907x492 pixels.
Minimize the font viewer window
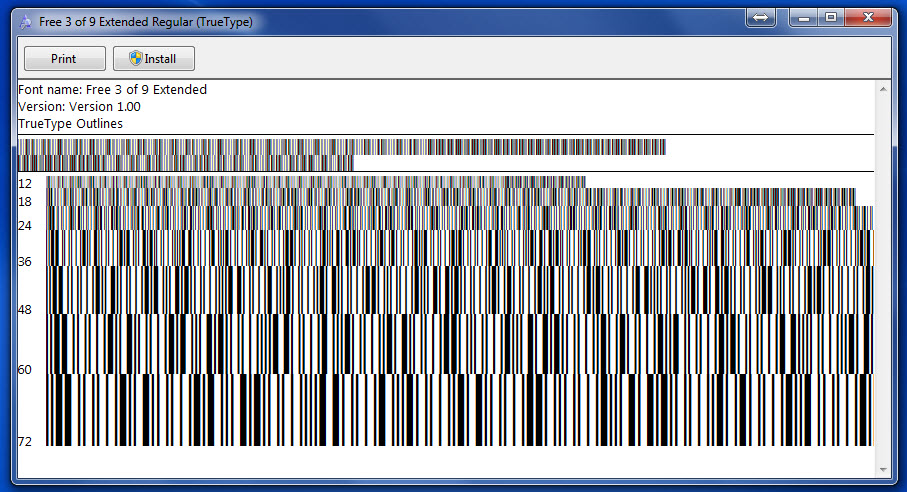(803, 17)
